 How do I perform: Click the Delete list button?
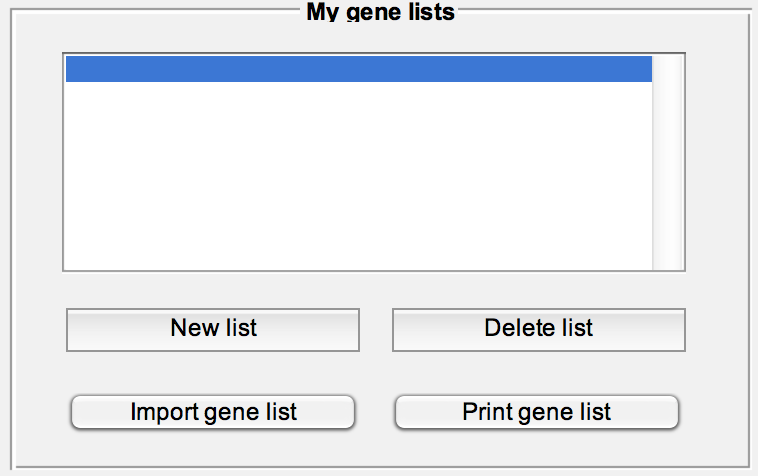coord(538,329)
